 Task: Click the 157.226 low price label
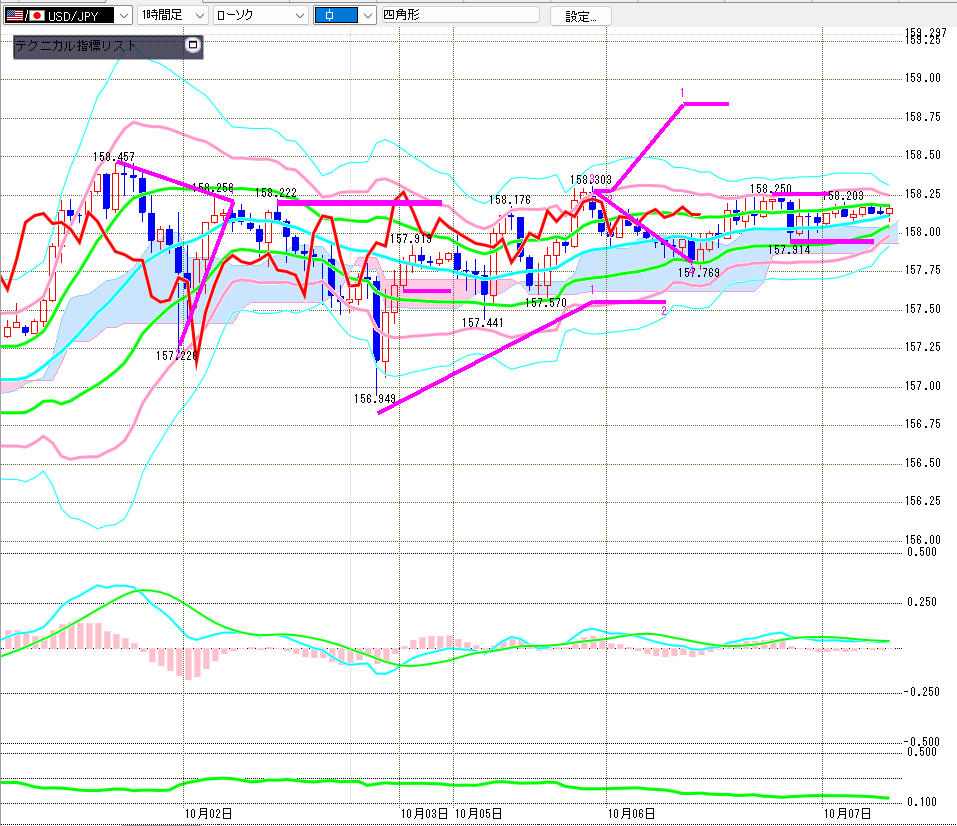tap(177, 355)
